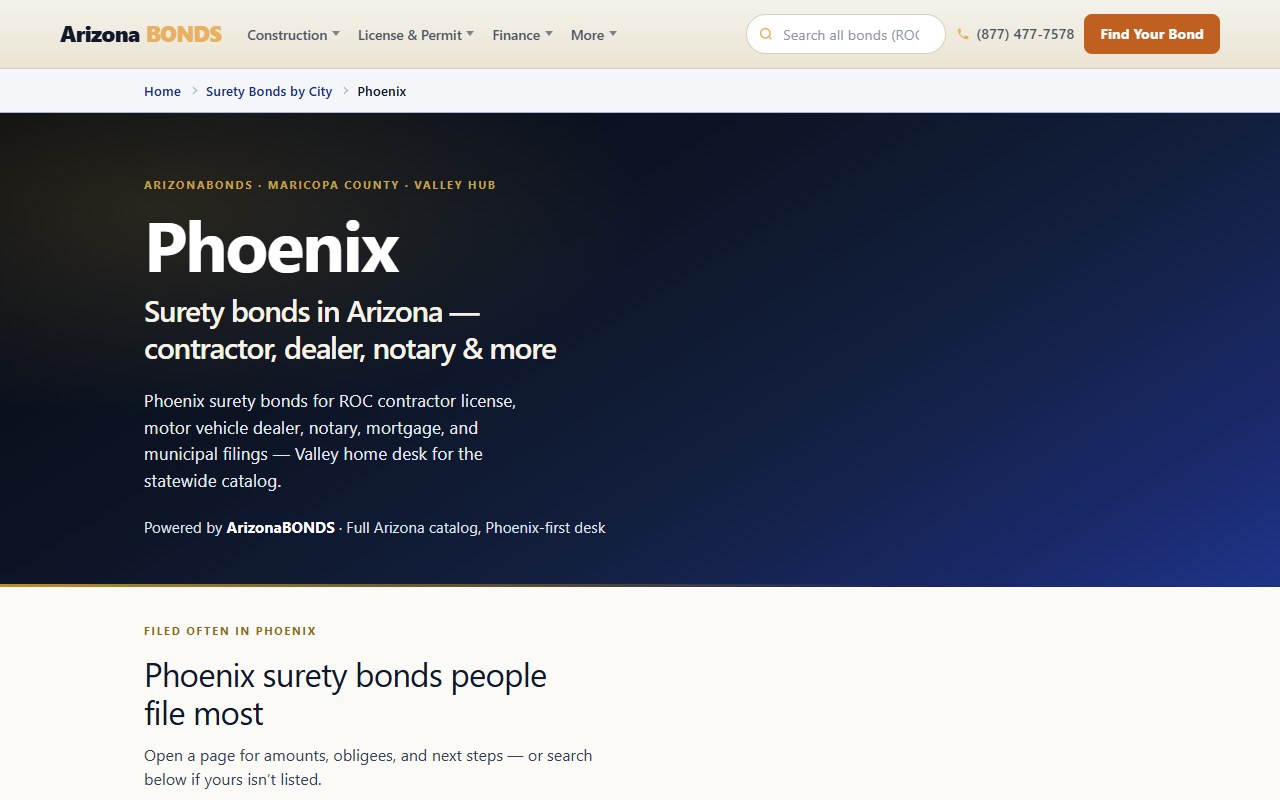Expand the More navigation menu
The width and height of the screenshot is (1280, 800).
tap(593, 35)
